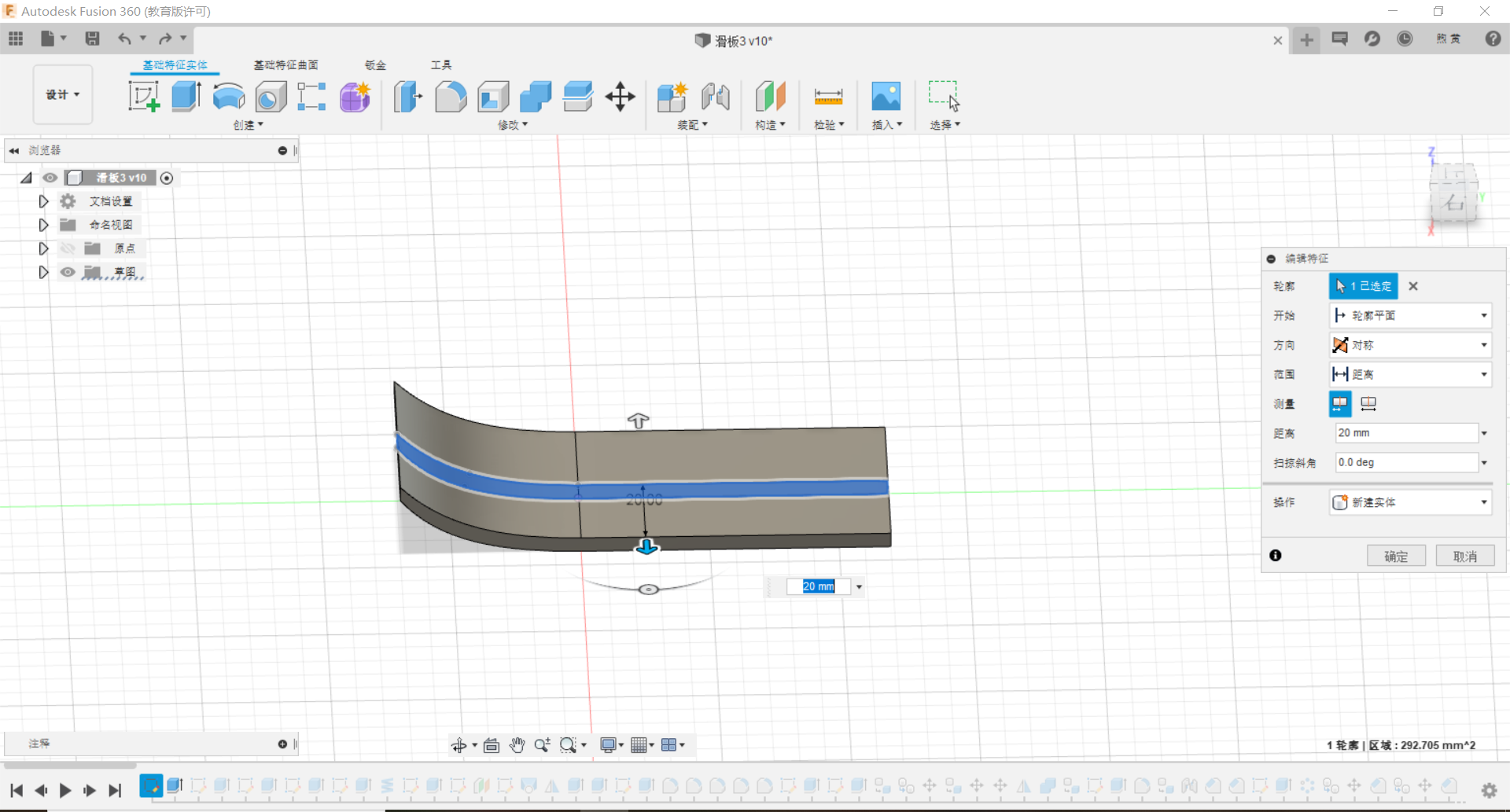The width and height of the screenshot is (1510, 812).
Task: Select the Fillet tool
Action: point(451,96)
